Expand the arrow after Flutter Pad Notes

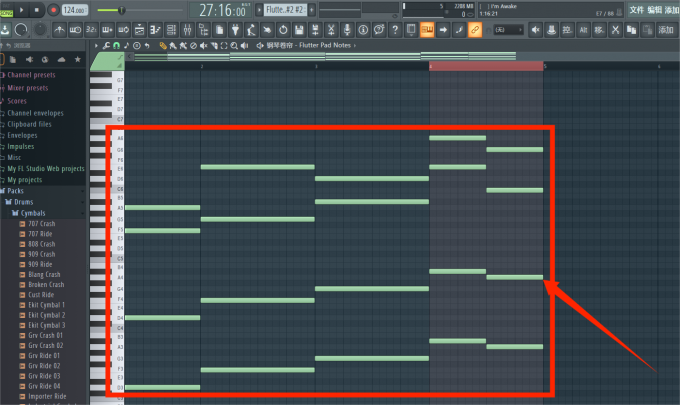click(x=354, y=46)
